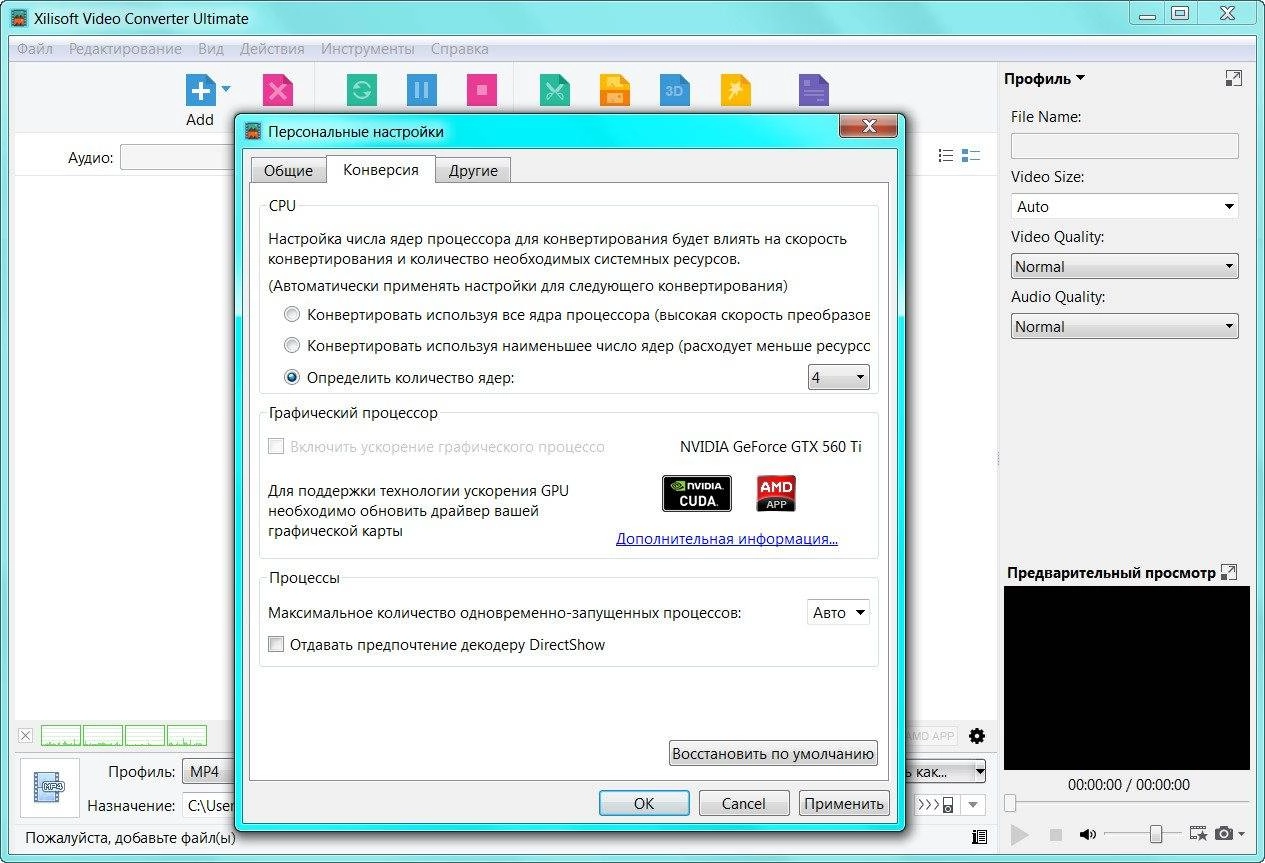Expand the Profile panel popout icon
Image resolution: width=1265 pixels, height=863 pixels.
click(x=1234, y=78)
